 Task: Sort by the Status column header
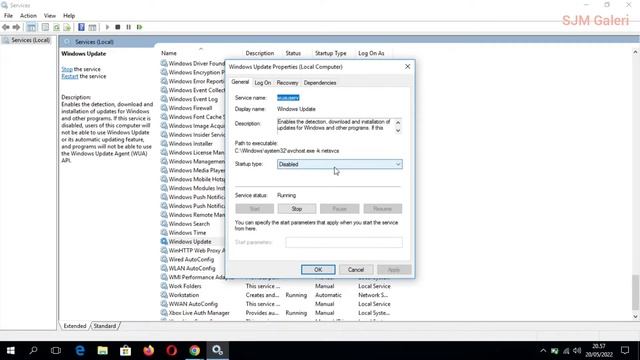tap(293, 53)
